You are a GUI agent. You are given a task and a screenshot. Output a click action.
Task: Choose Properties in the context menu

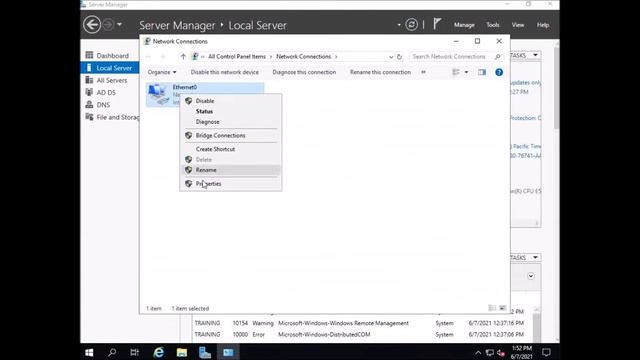pyautogui.click(x=231, y=184)
